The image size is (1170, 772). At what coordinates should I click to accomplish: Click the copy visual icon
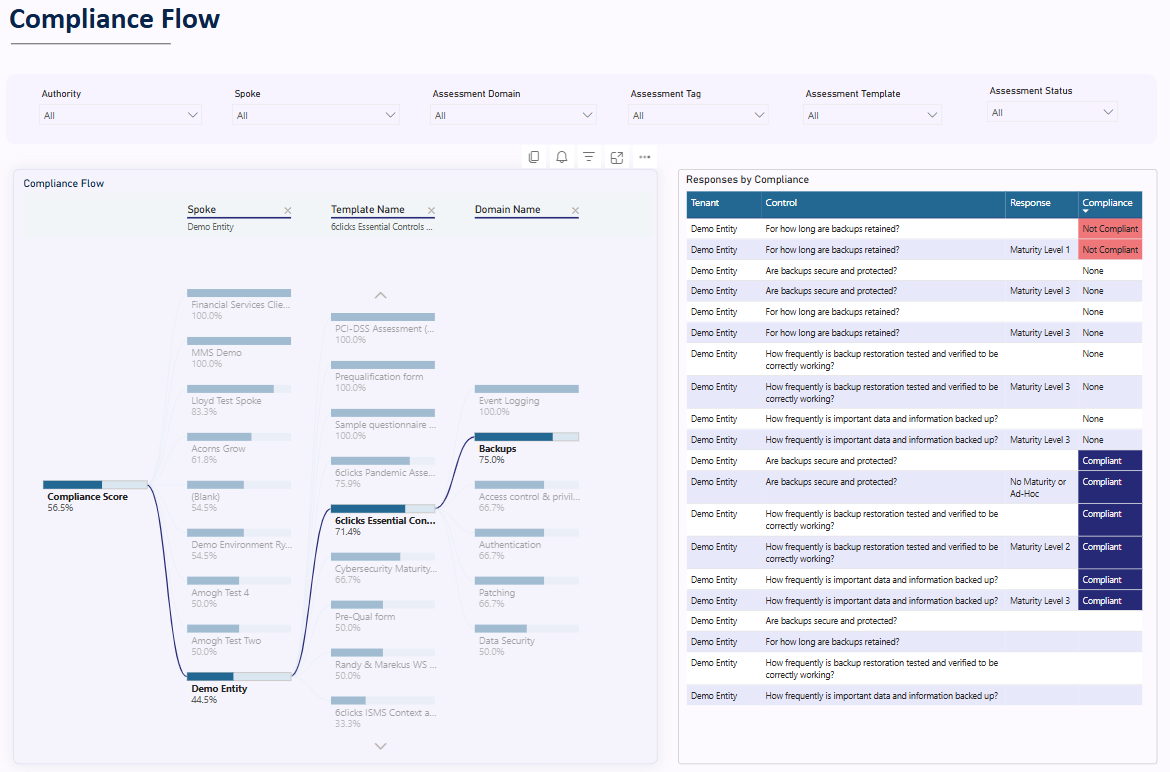(x=534, y=157)
